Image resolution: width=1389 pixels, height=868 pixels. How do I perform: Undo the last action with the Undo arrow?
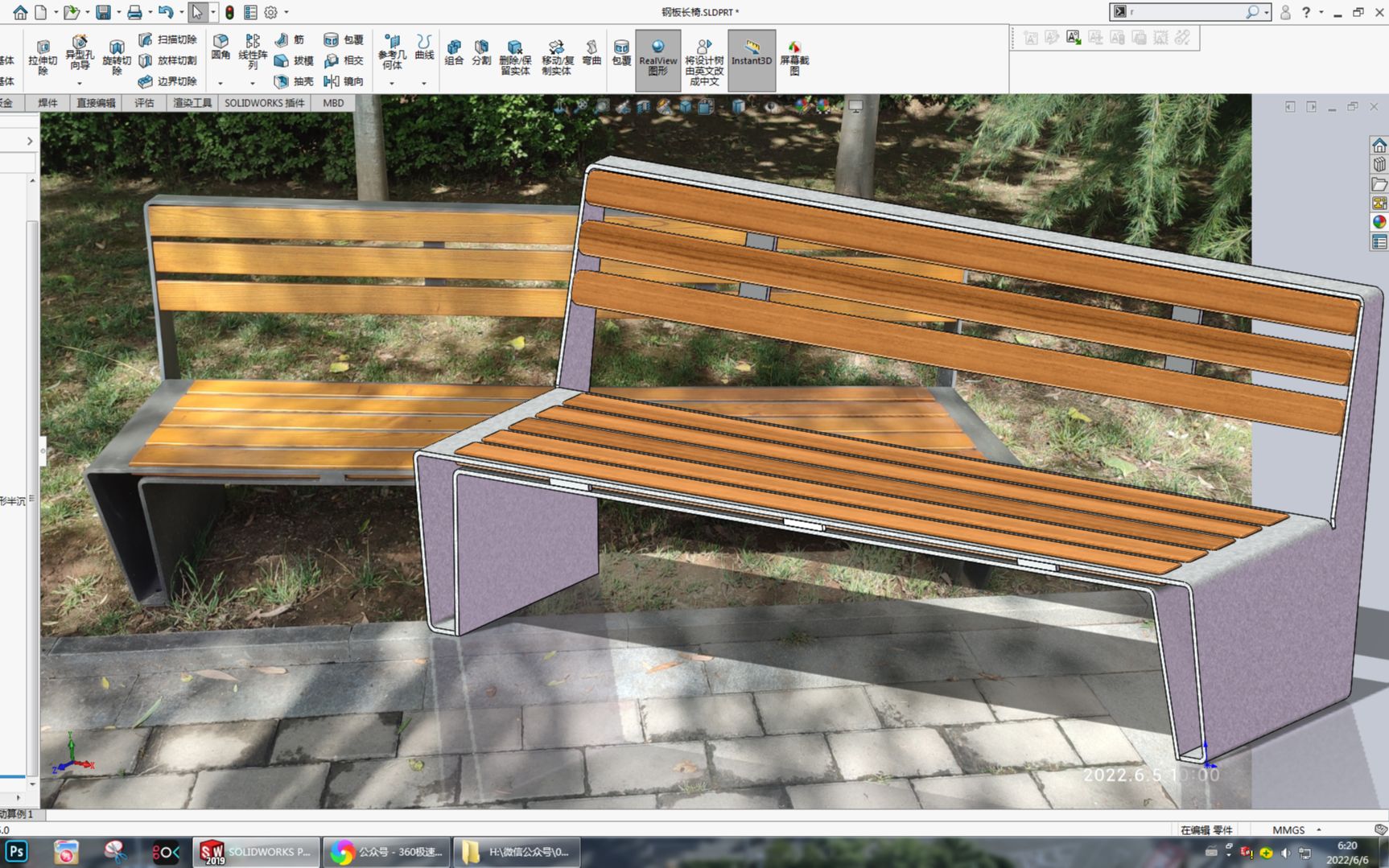(166, 12)
